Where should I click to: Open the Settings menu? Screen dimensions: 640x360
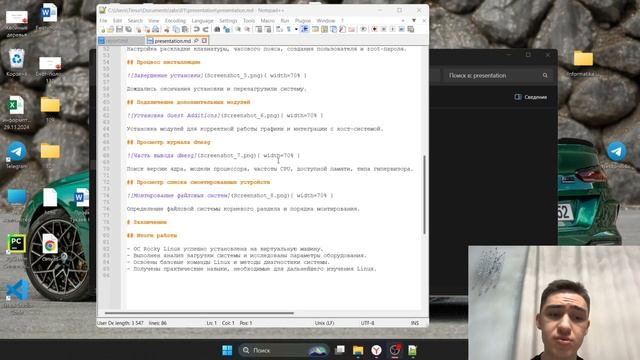228,20
